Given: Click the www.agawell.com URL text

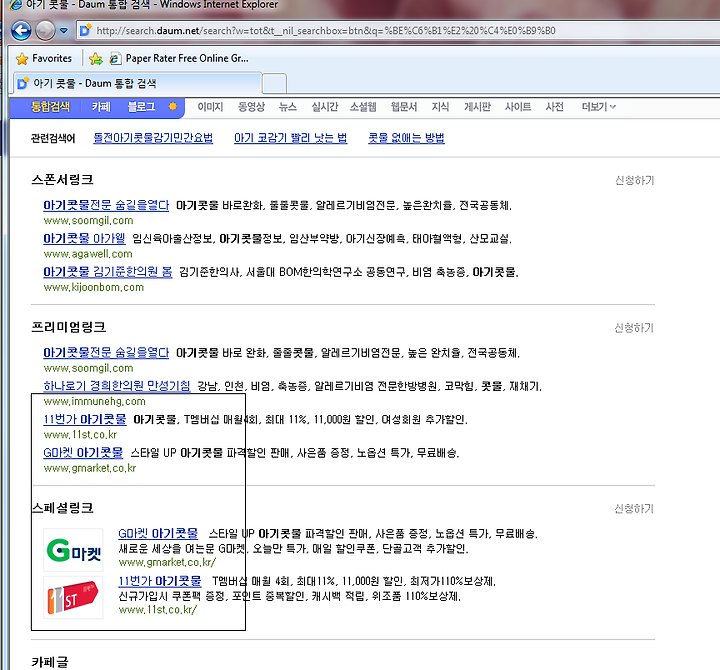Looking at the screenshot, I should coord(88,254).
